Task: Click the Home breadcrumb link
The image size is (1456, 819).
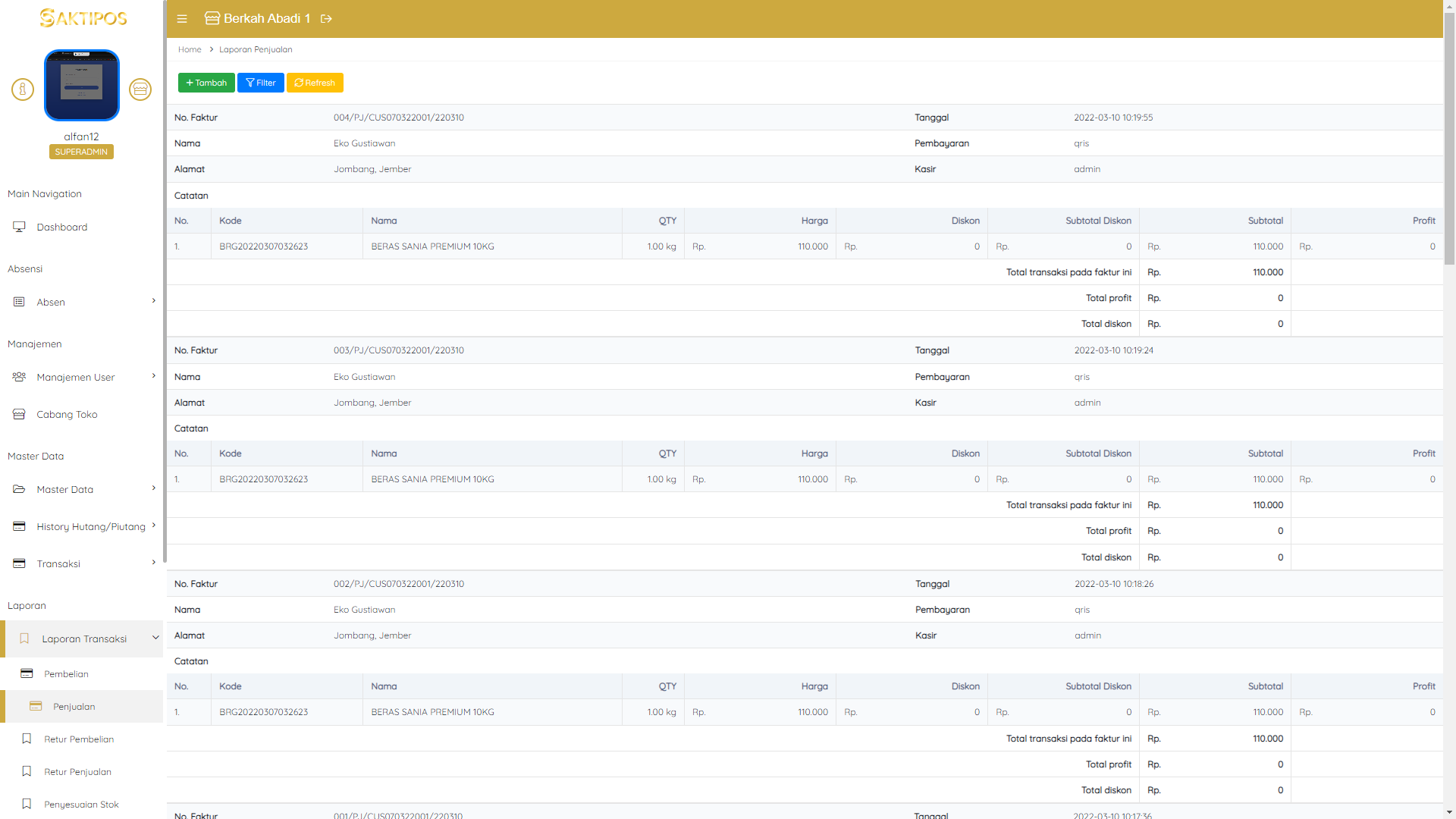Action: 190,49
